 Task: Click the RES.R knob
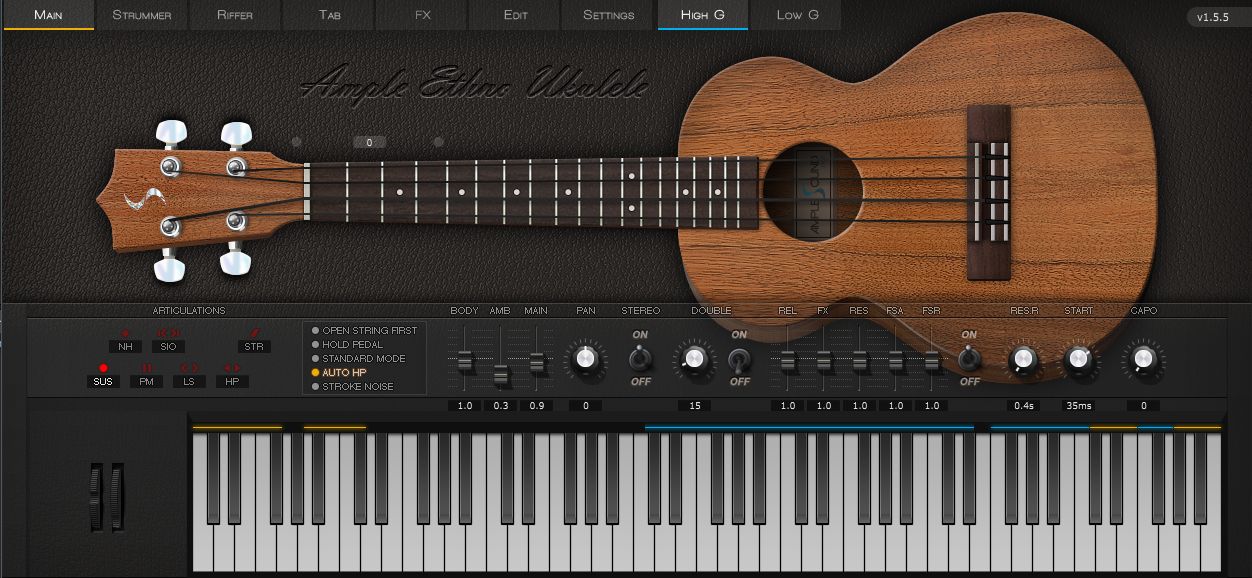[1022, 358]
